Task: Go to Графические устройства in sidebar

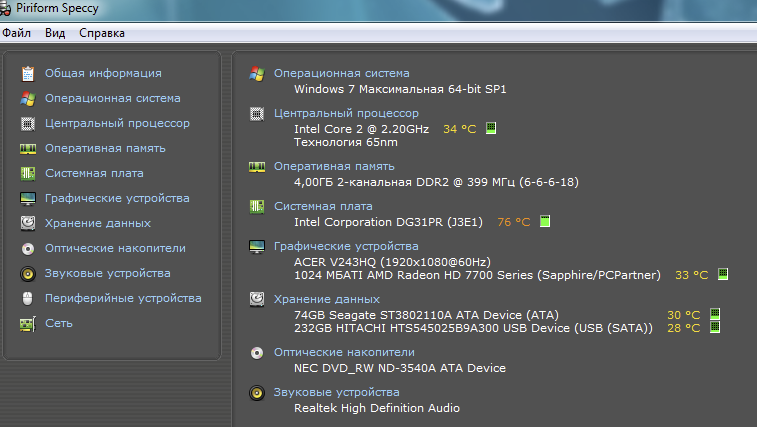Action: pos(117,198)
